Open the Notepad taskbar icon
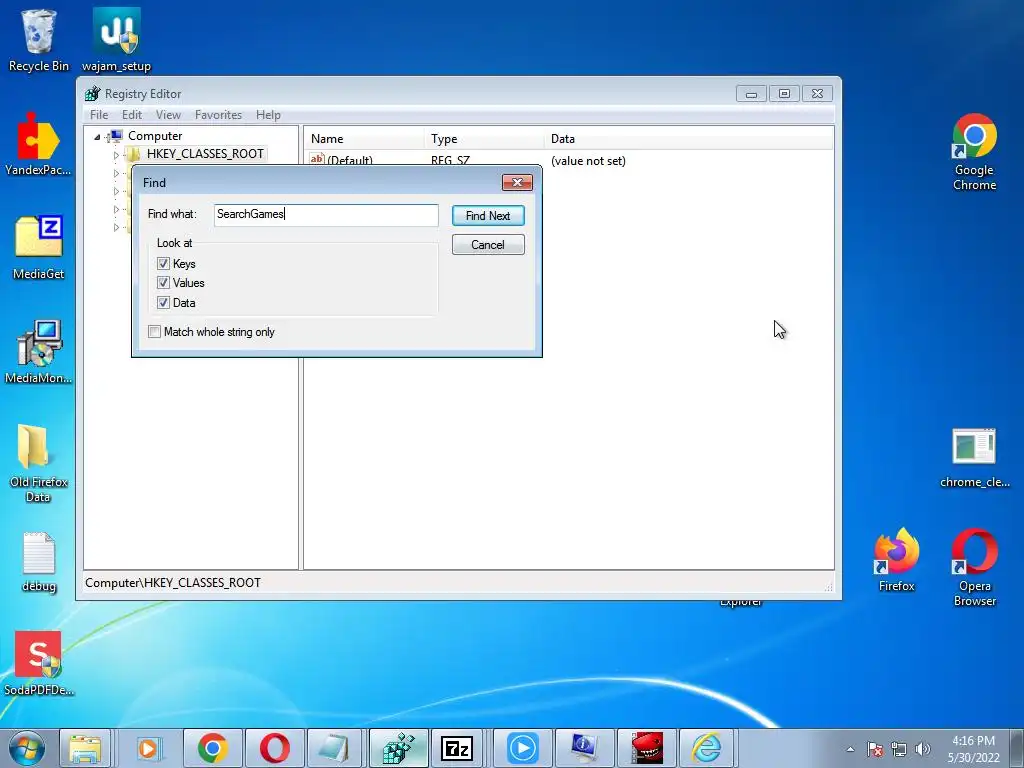1024x768 pixels. pyautogui.click(x=335, y=748)
